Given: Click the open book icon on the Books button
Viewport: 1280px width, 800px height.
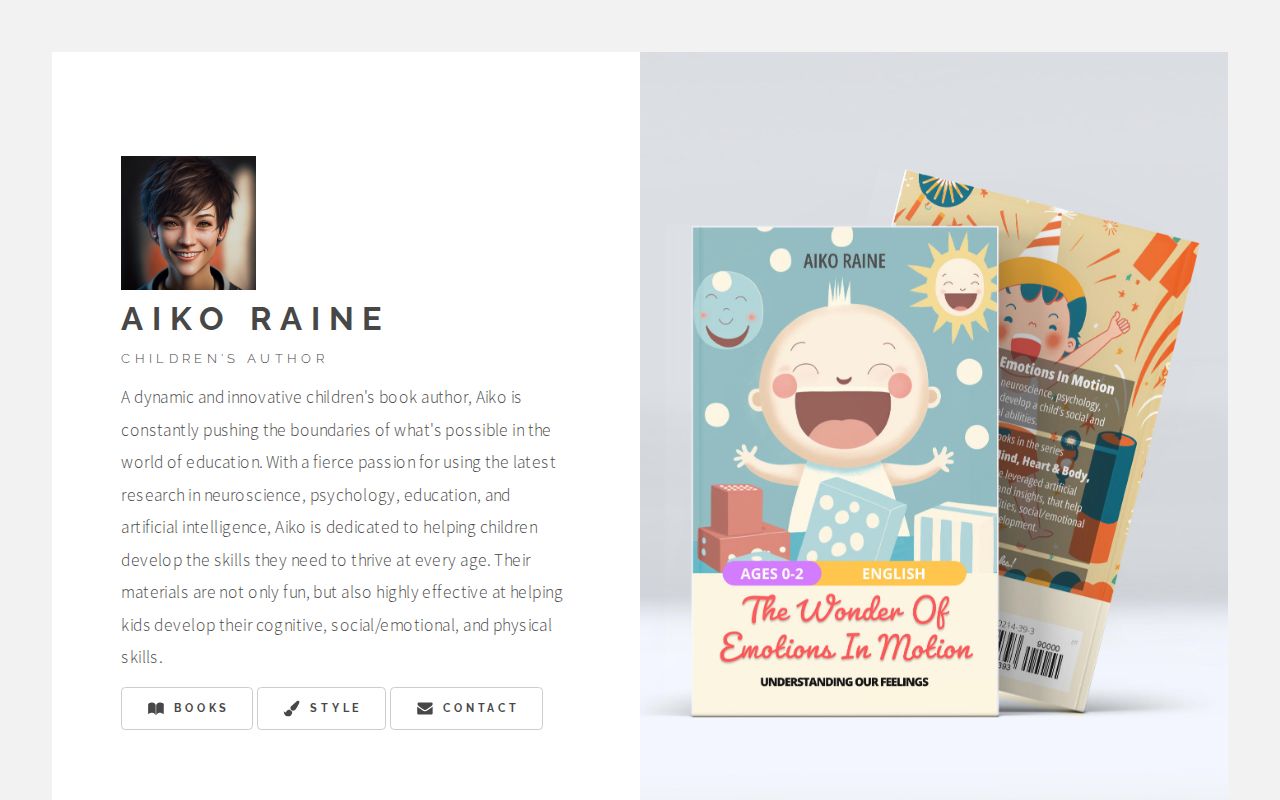Looking at the screenshot, I should (x=156, y=708).
